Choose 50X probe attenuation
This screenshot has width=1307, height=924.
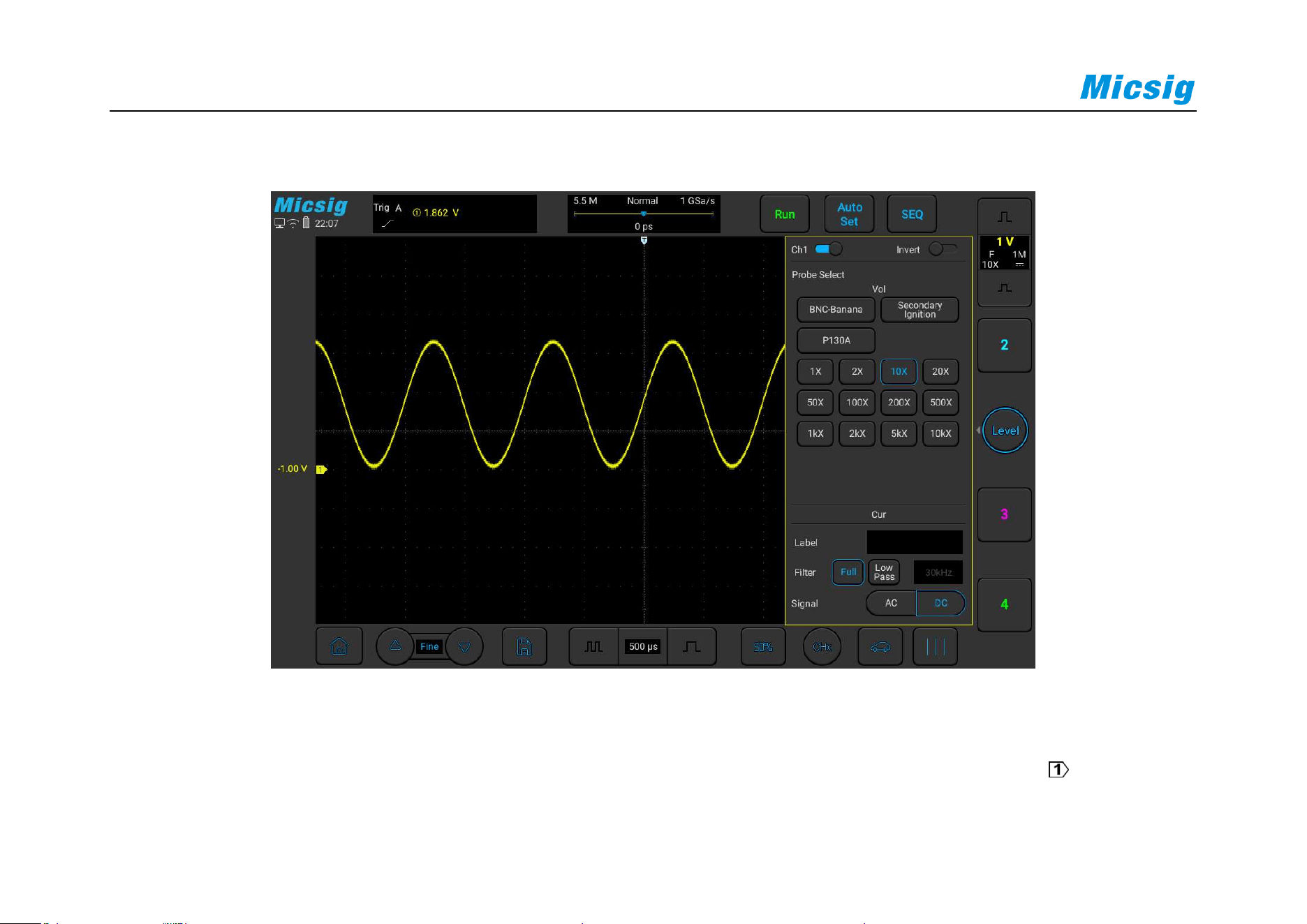pyautogui.click(x=815, y=402)
